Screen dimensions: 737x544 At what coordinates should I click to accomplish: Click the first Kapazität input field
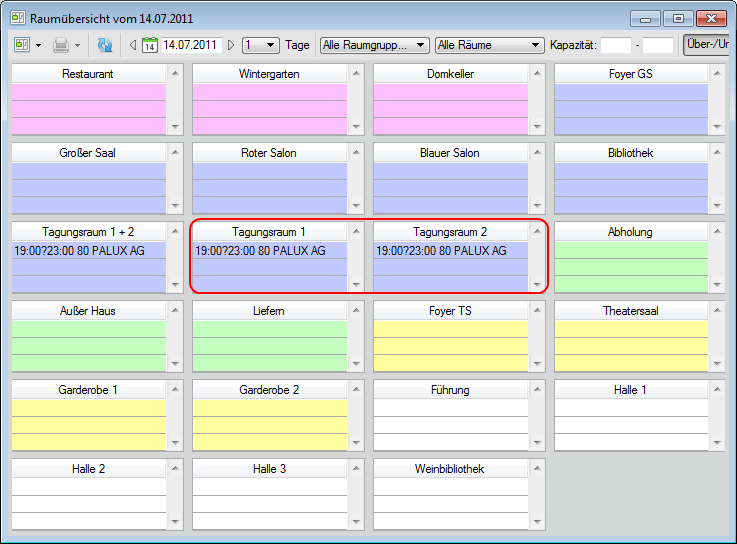[x=615, y=45]
